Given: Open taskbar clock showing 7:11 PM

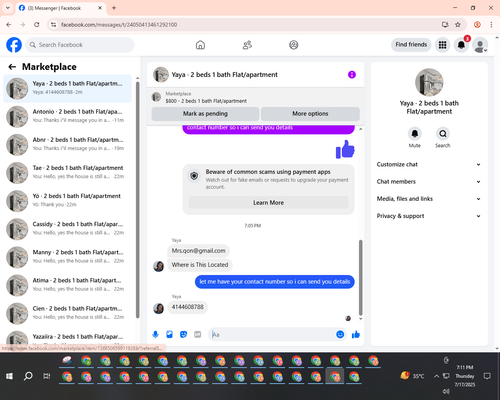Looking at the screenshot, I should tap(465, 376).
